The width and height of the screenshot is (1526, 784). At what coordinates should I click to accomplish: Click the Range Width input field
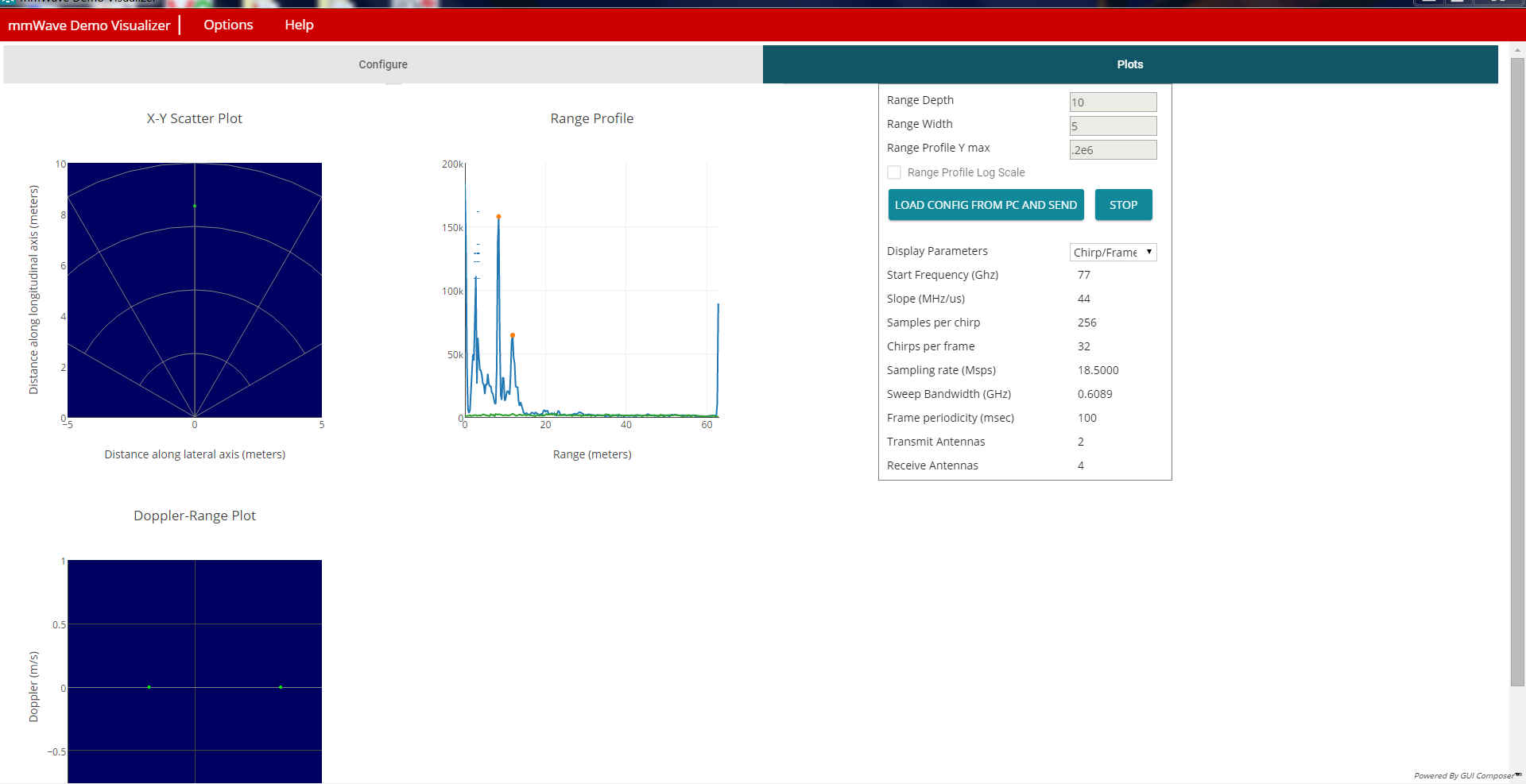(1113, 126)
